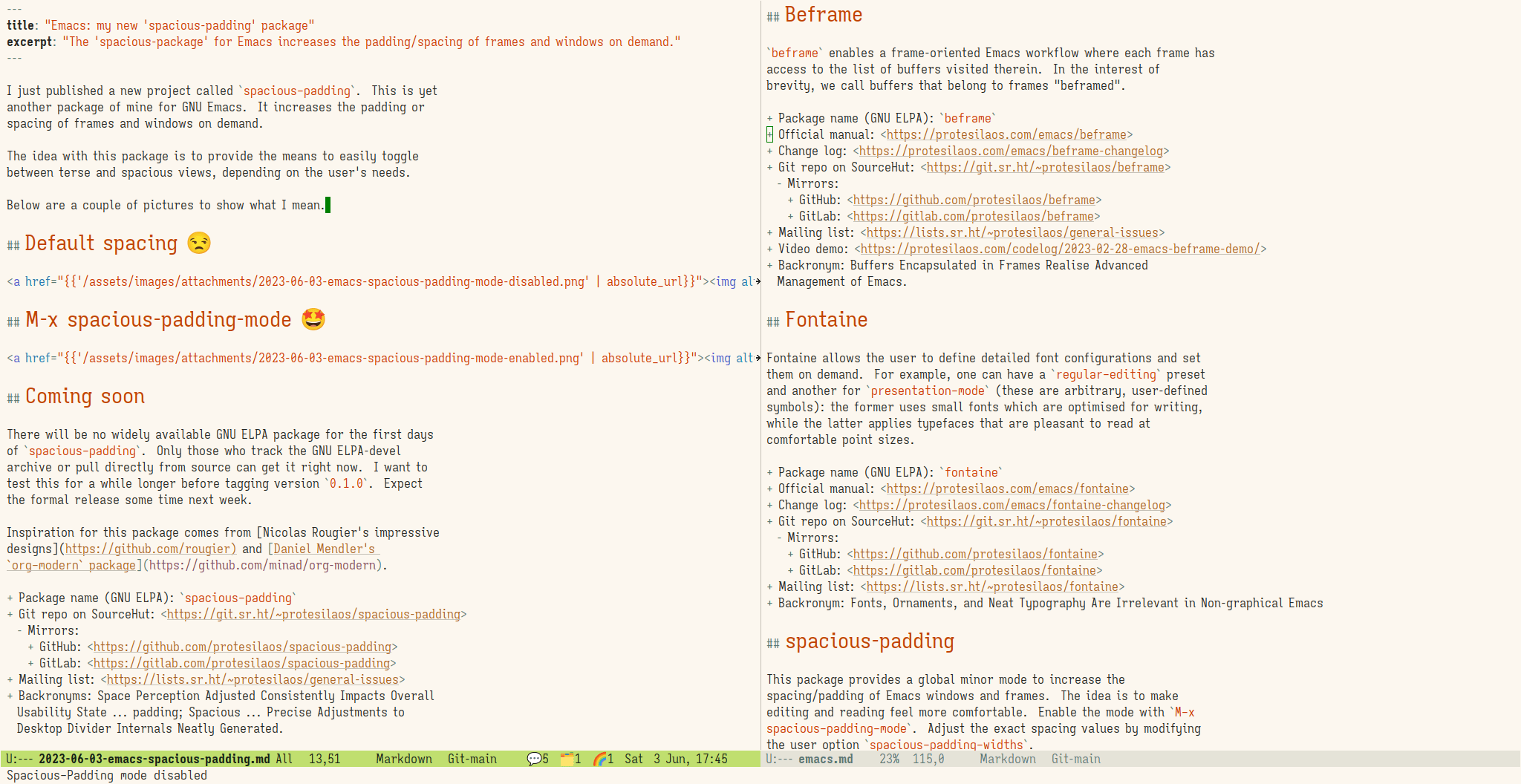Viewport: 1521px width, 784px height.
Task: Click the 'spacious-padding-widths' inline code text
Action: coord(946,745)
